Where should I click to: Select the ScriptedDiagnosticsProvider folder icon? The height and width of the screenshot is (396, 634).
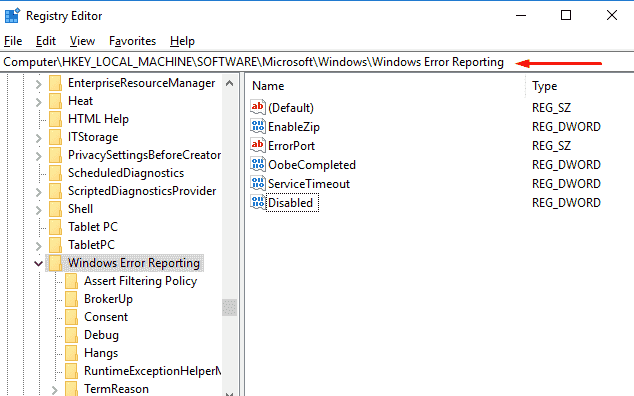pyautogui.click(x=55, y=191)
